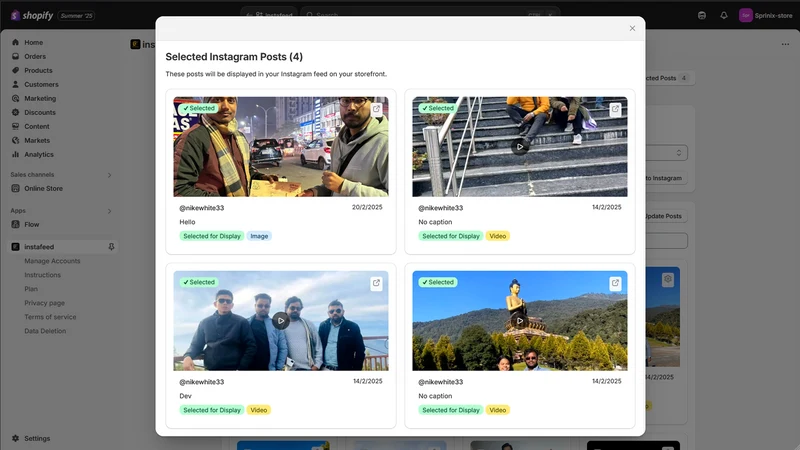The height and width of the screenshot is (450, 800).
Task: Click the Flow app icon
Action: pos(15,224)
